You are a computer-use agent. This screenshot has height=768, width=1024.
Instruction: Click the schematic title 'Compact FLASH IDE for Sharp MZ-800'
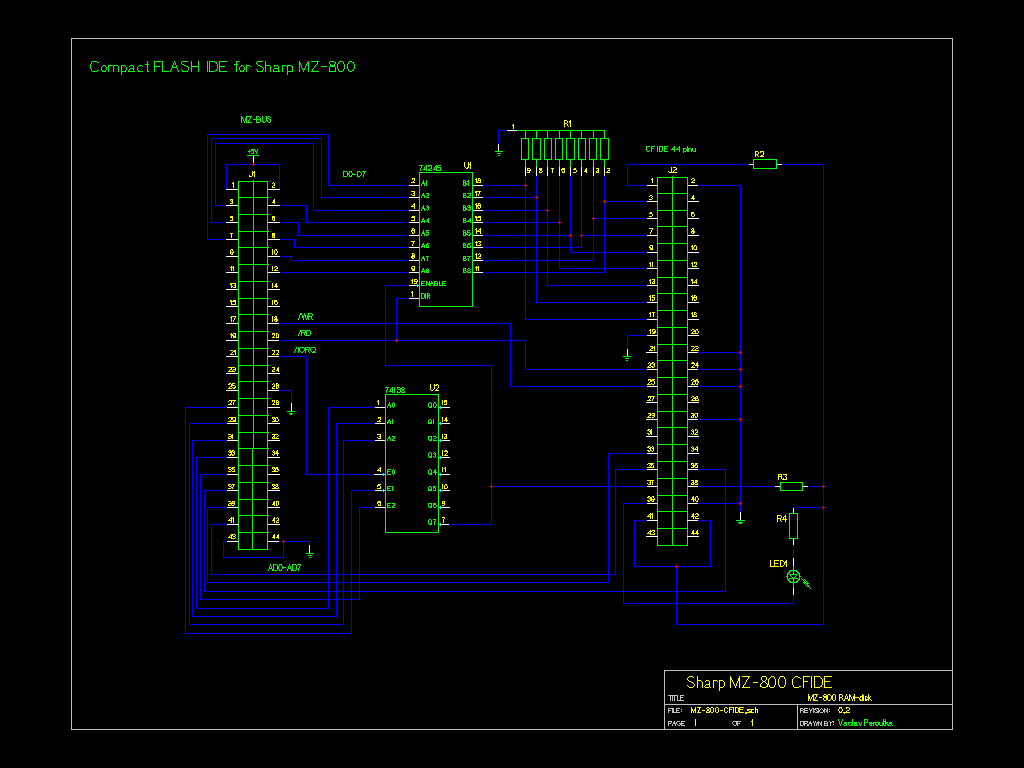(x=222, y=67)
